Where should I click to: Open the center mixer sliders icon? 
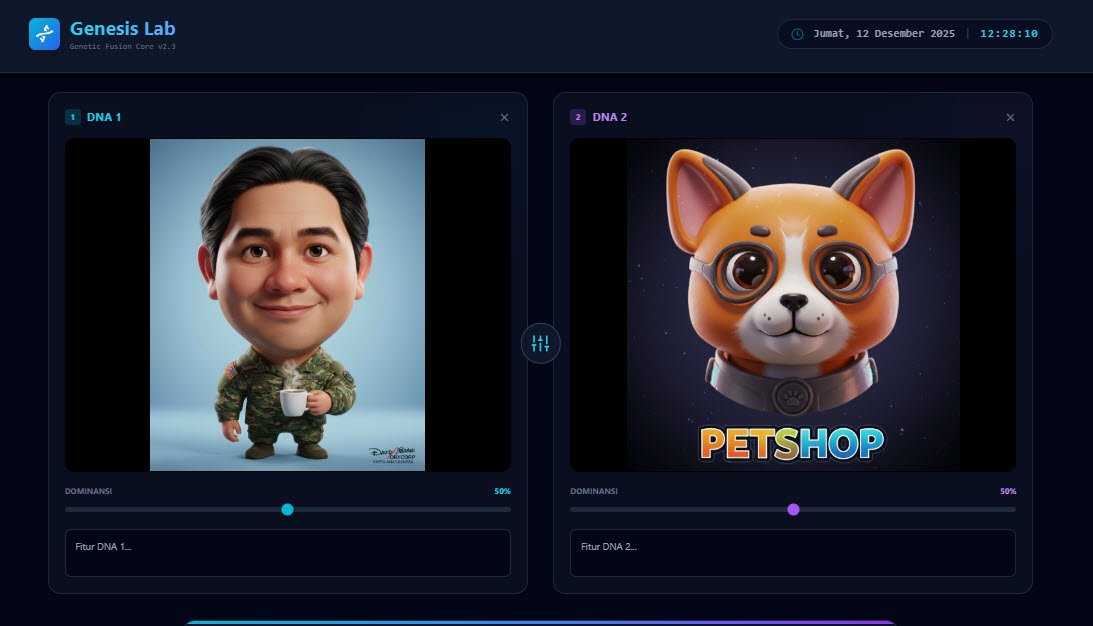(540, 343)
